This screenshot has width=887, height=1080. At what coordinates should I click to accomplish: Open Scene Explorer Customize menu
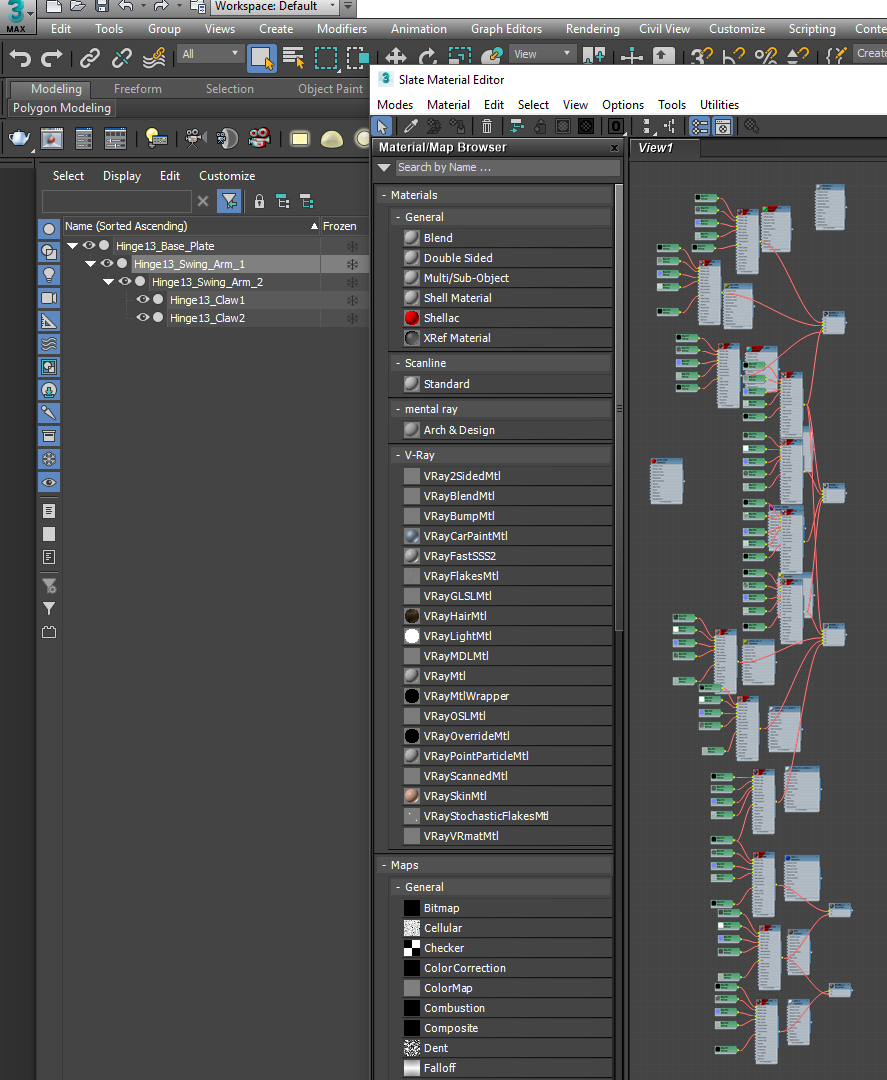point(227,176)
